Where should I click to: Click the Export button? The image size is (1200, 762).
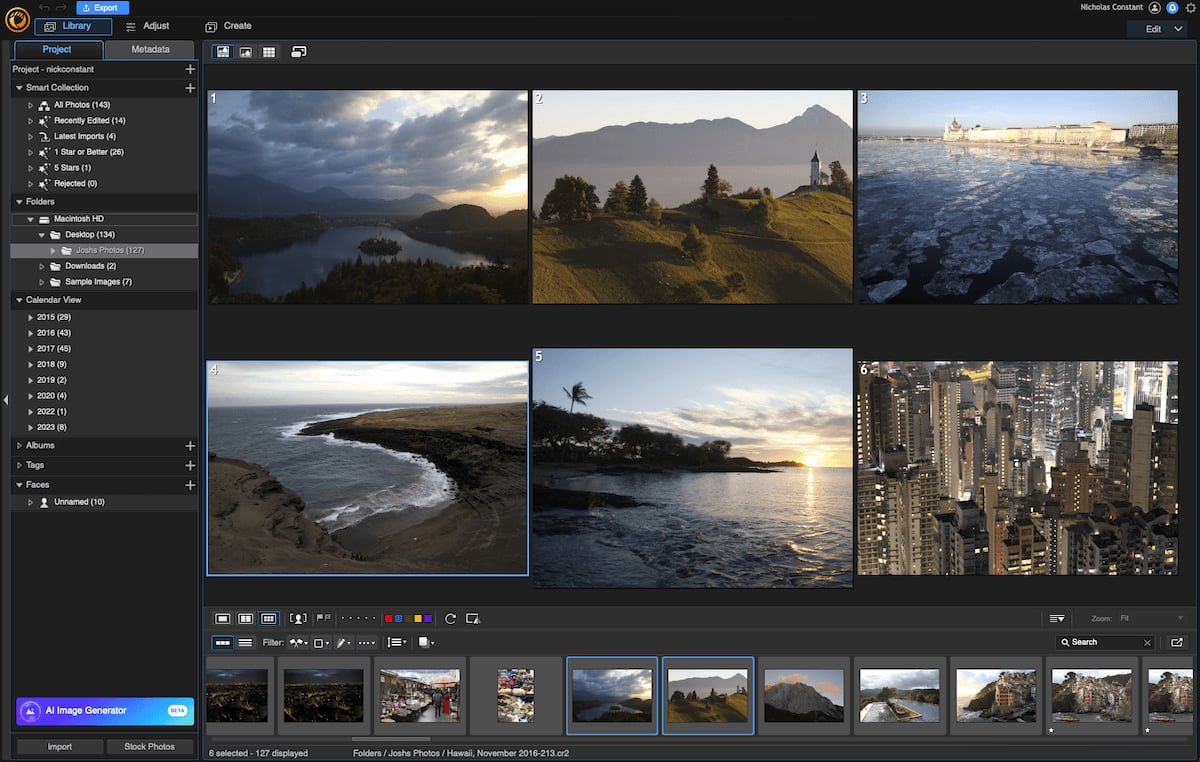pyautogui.click(x=100, y=7)
